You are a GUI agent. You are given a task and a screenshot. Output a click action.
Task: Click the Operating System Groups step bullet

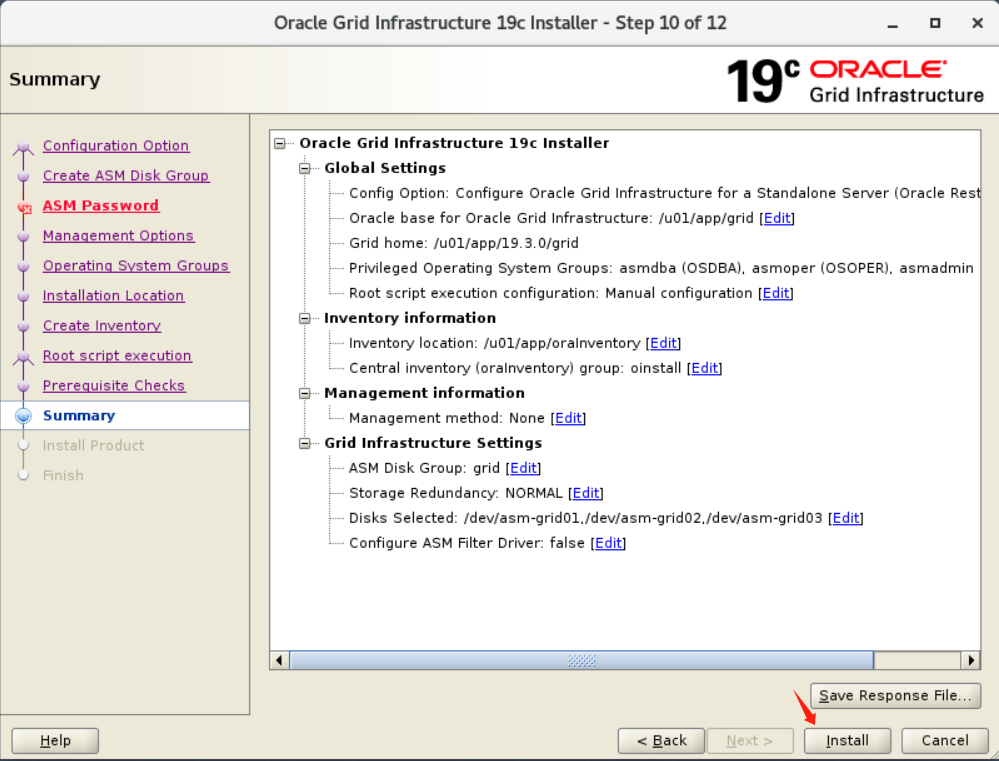pos(24,266)
